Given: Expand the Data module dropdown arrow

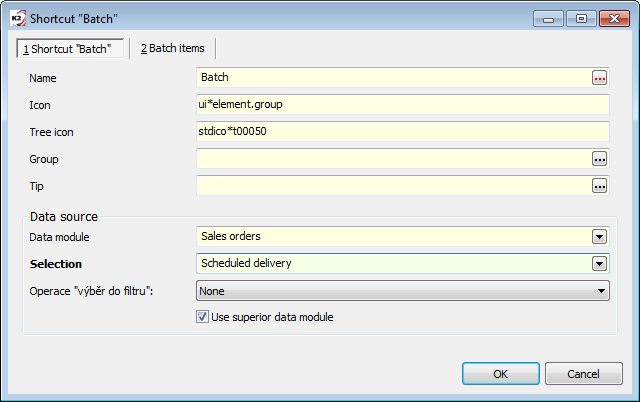Looking at the screenshot, I should click(600, 237).
